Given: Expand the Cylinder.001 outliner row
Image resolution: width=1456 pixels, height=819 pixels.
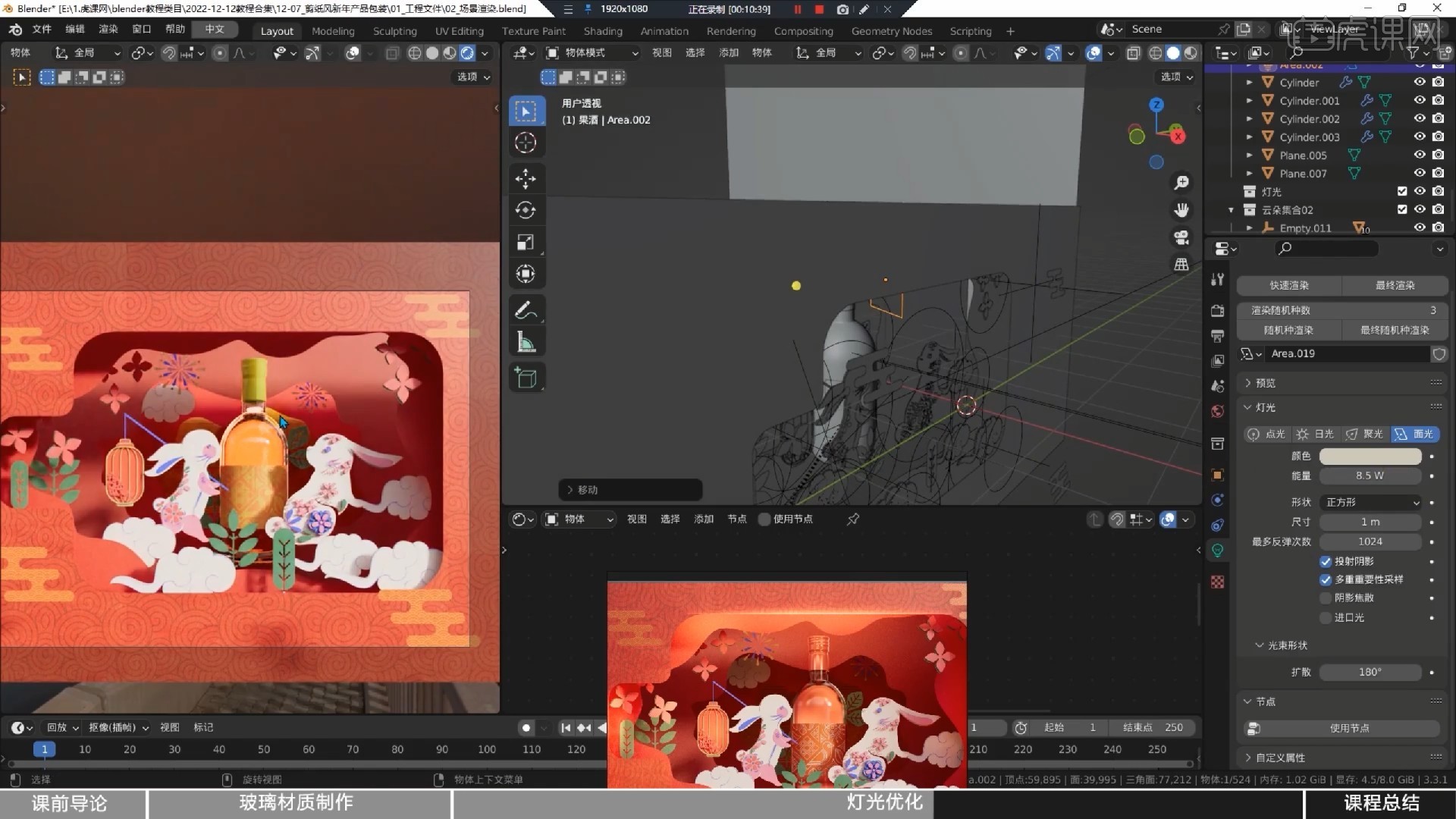Looking at the screenshot, I should 1249,100.
